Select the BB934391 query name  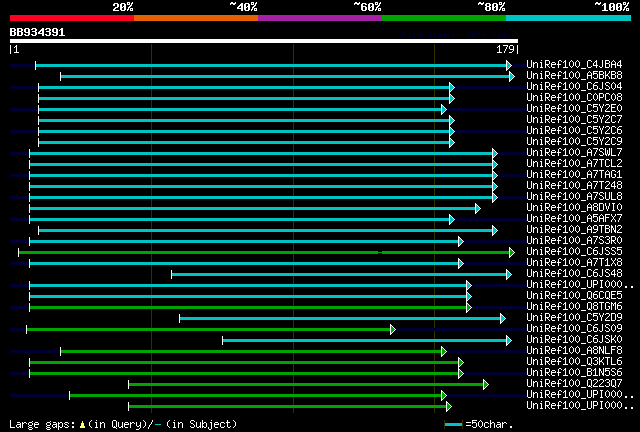(x=37, y=32)
